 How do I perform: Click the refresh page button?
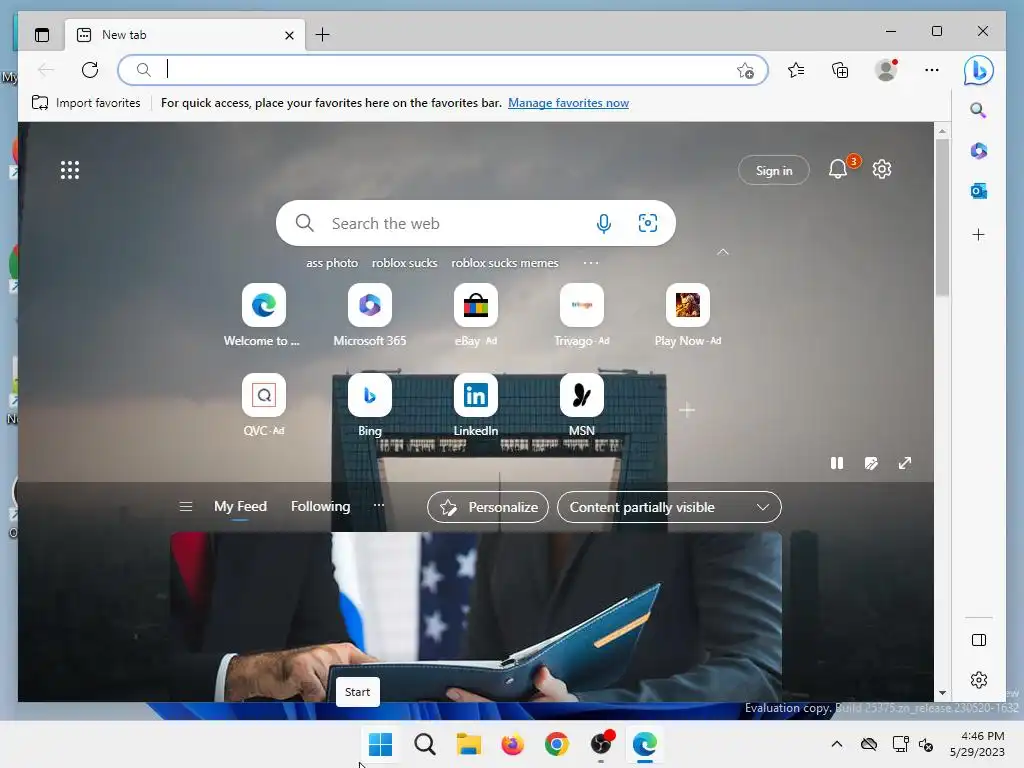pyautogui.click(x=90, y=69)
